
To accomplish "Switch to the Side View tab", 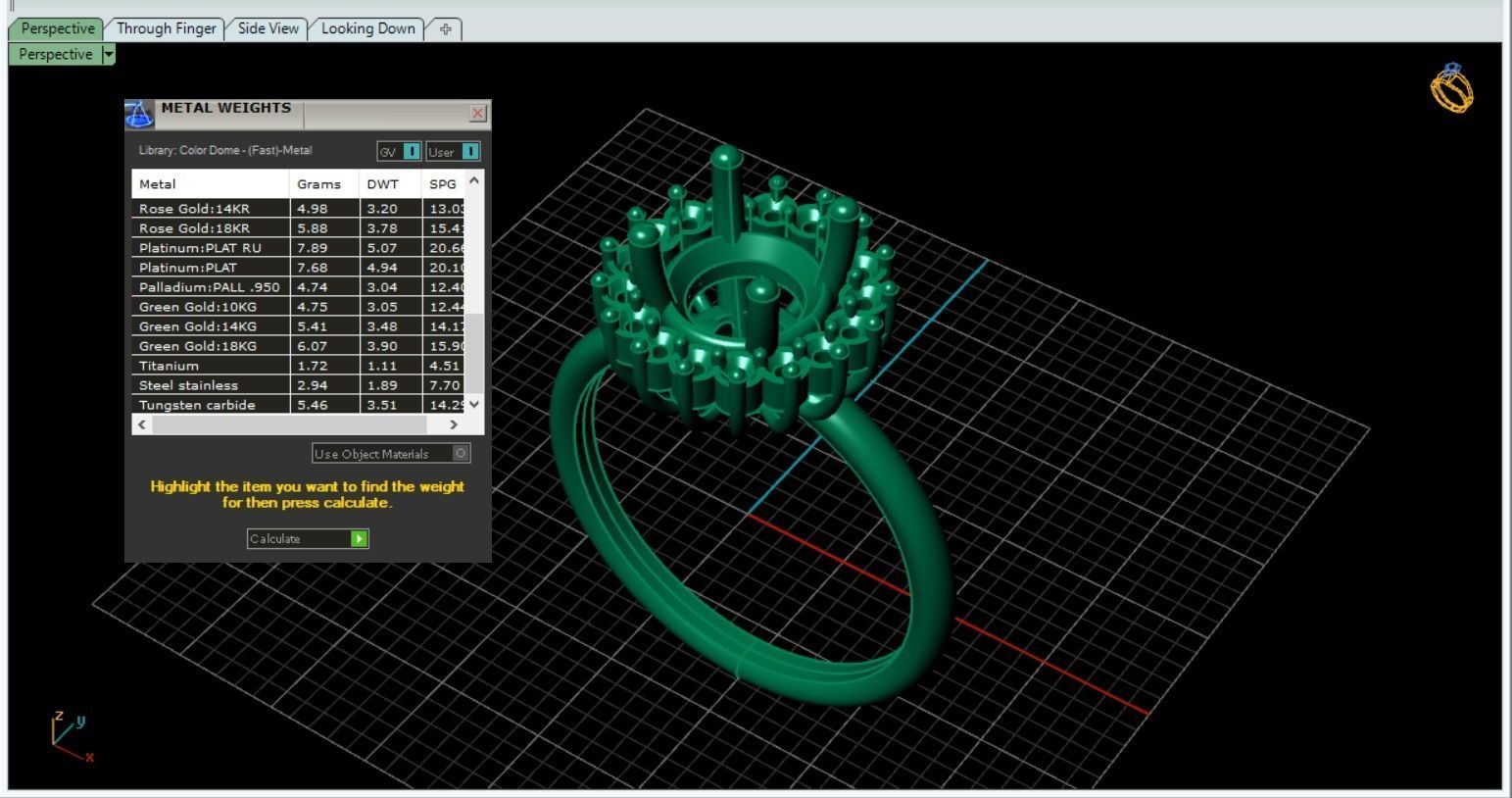I will click(x=268, y=28).
